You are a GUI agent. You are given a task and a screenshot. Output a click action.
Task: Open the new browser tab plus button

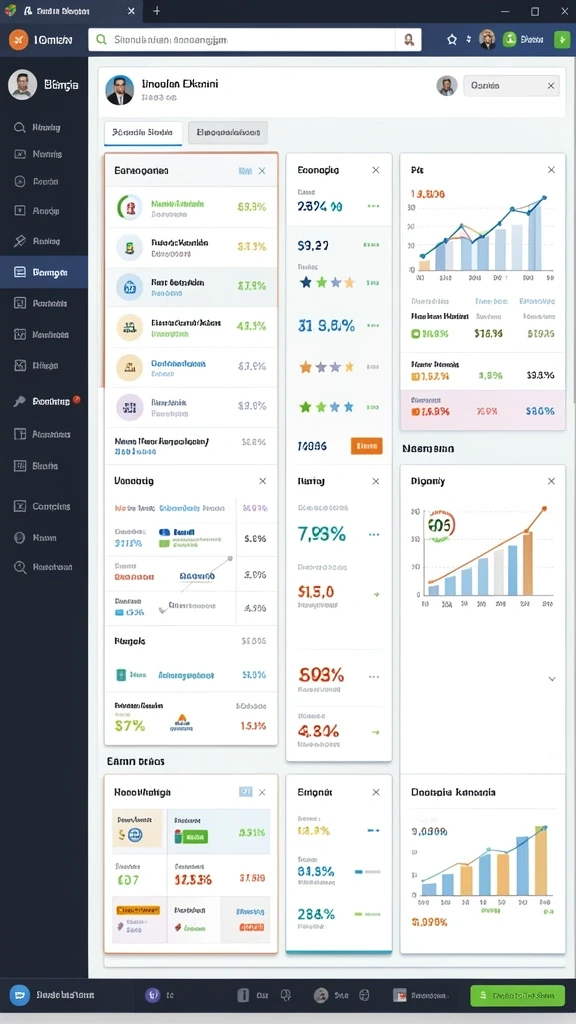pos(156,11)
